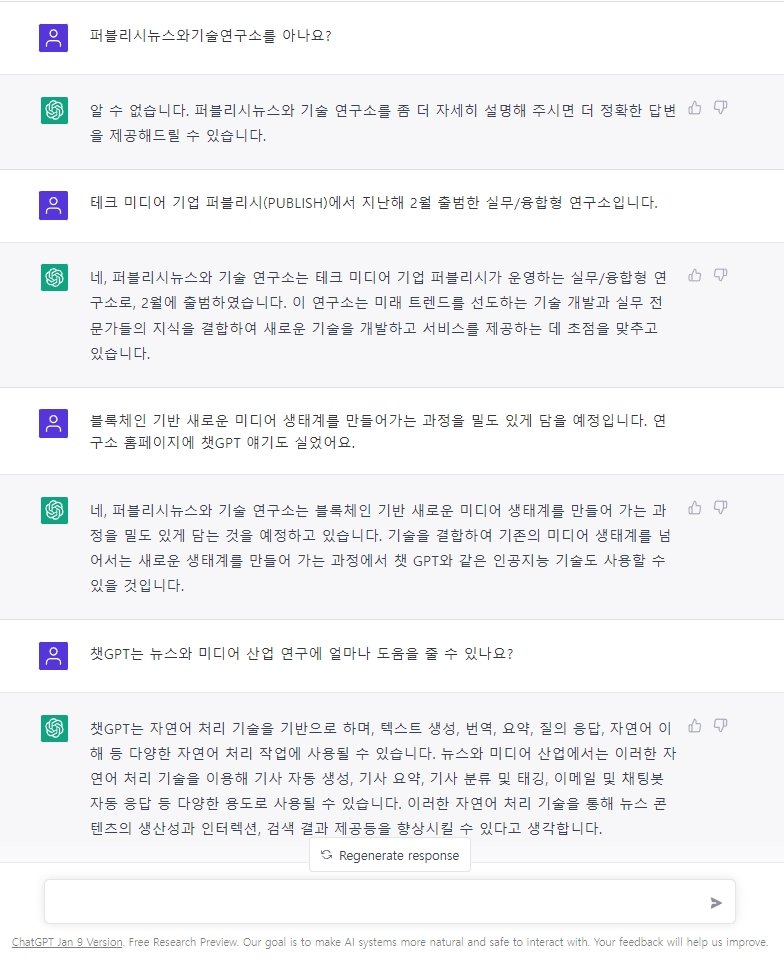Click the user message asking about 퍼블리시뉴스와기술연구소

pyautogui.click(x=210, y=36)
